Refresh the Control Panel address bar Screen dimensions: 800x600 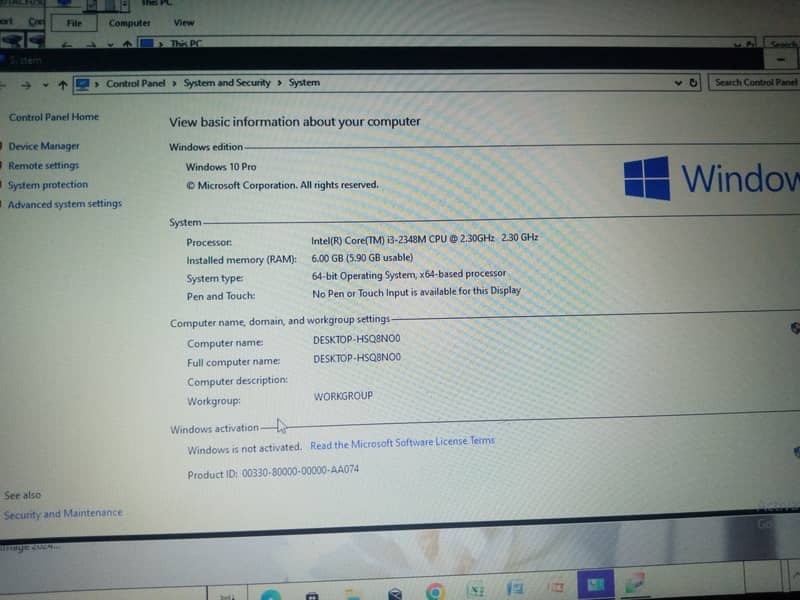(x=694, y=83)
